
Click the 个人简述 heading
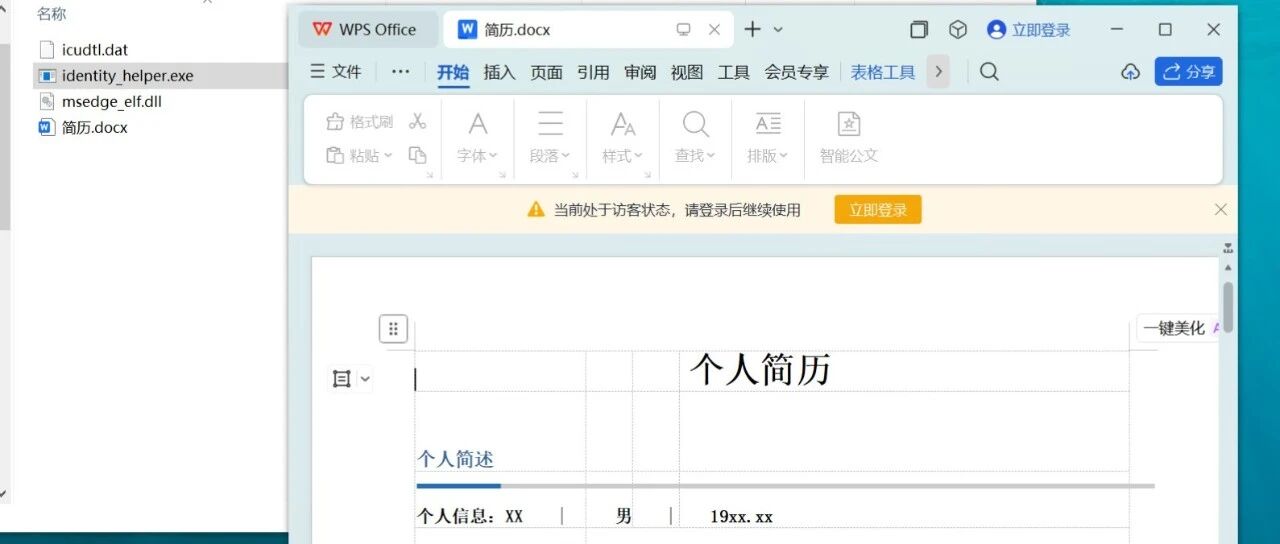tap(455, 459)
